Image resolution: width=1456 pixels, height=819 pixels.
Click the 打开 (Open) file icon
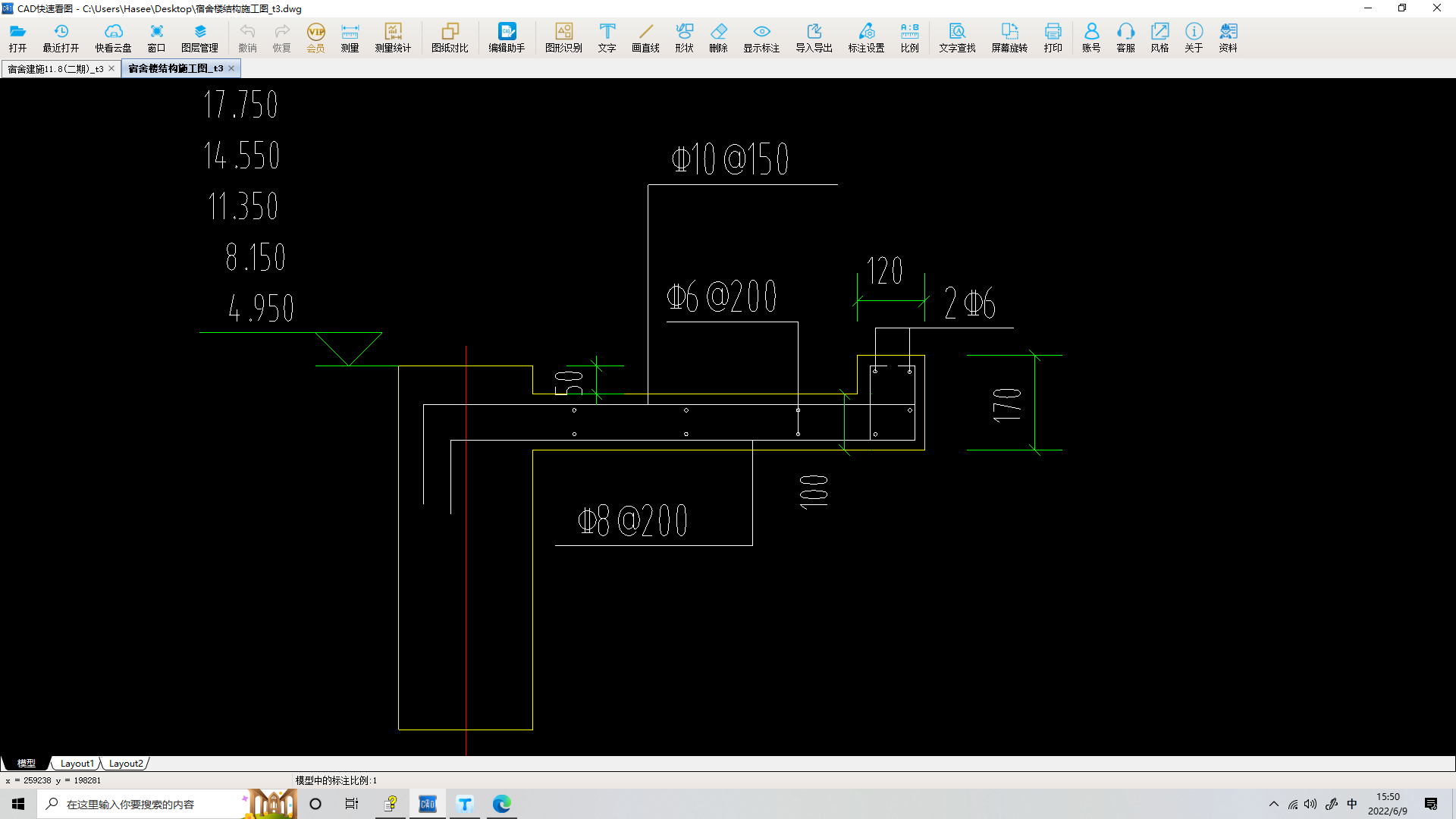click(x=17, y=37)
